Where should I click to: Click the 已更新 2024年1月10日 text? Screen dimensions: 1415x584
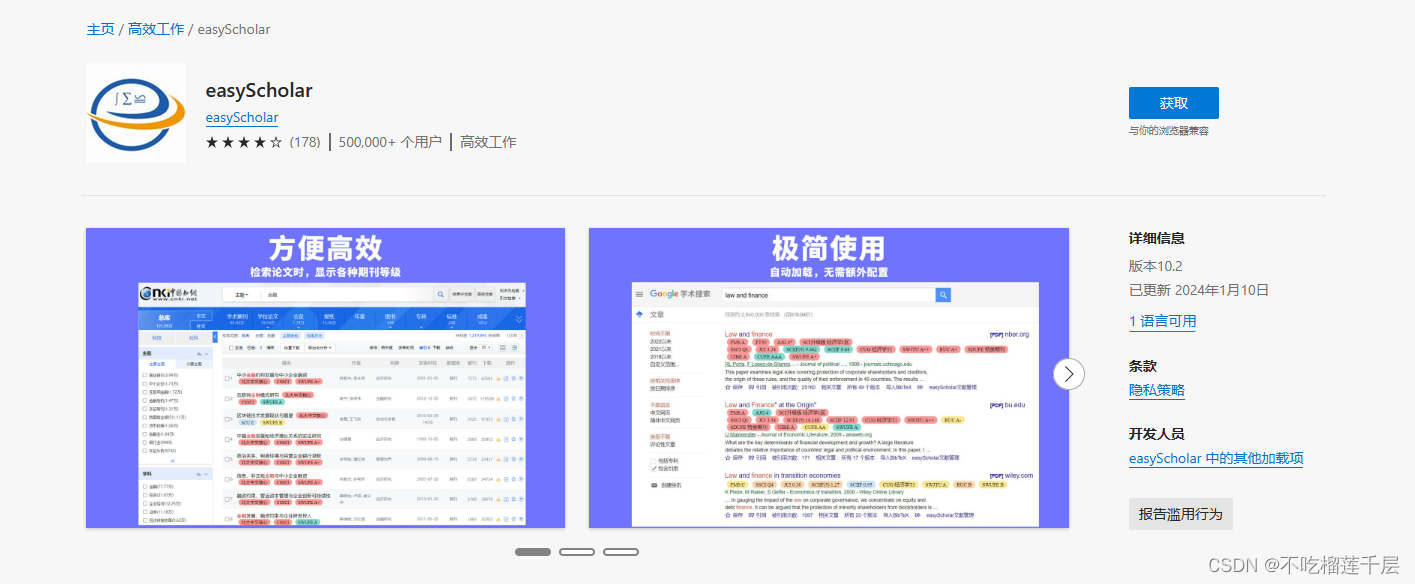[x=1199, y=290]
